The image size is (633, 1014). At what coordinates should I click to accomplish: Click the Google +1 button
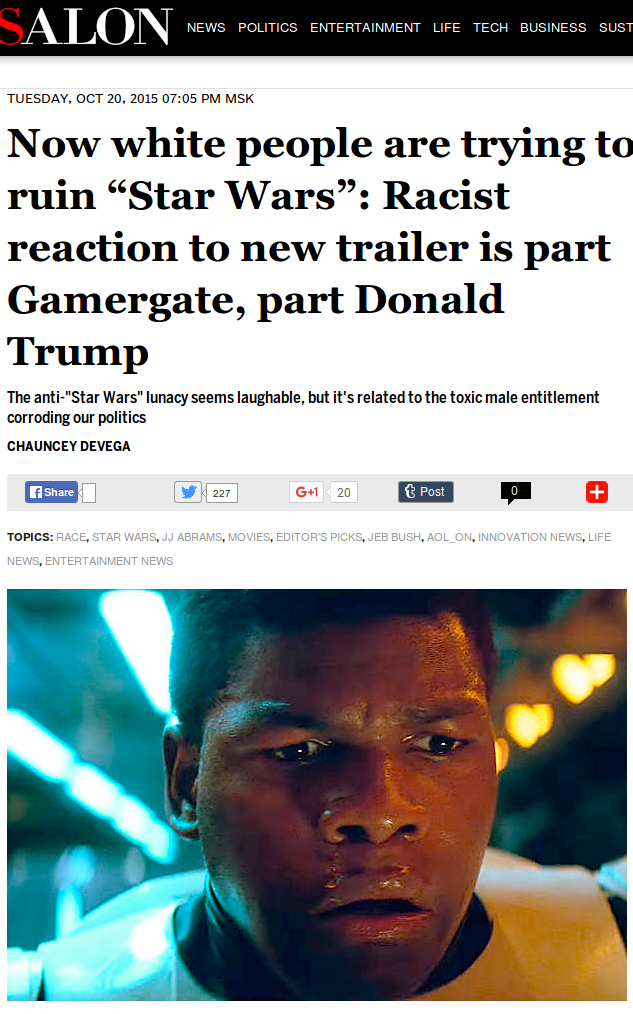pyautogui.click(x=307, y=492)
